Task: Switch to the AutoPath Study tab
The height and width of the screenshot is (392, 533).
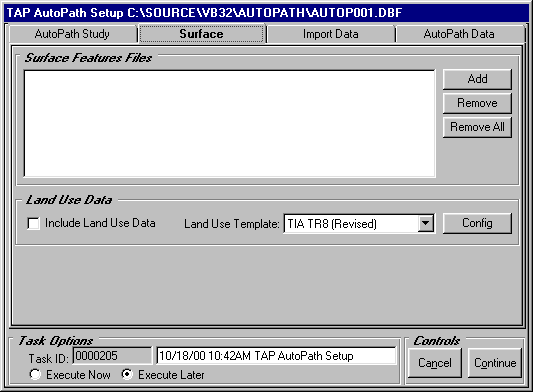Action: point(72,34)
